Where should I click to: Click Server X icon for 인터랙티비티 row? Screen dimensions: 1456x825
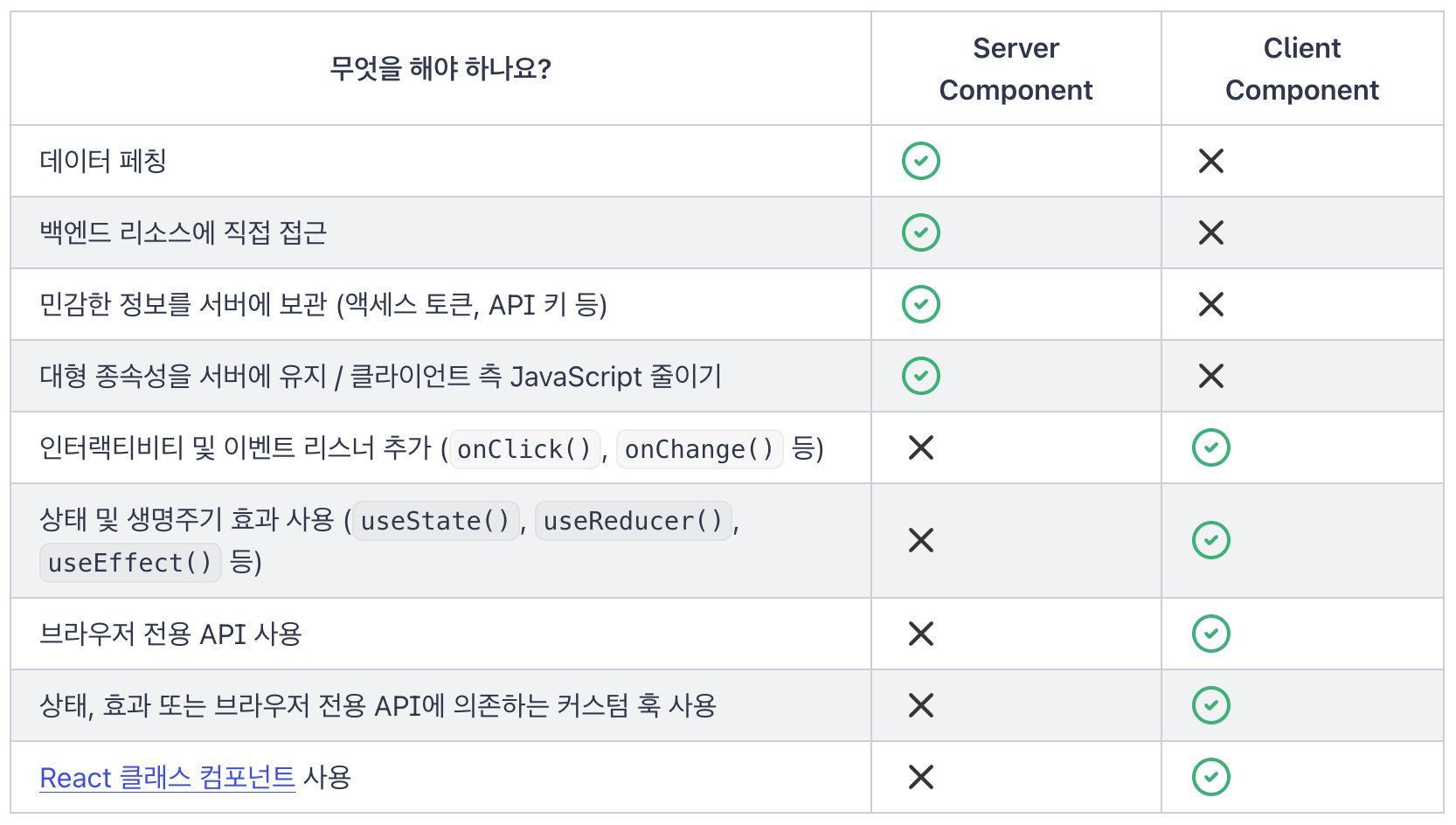point(920,447)
